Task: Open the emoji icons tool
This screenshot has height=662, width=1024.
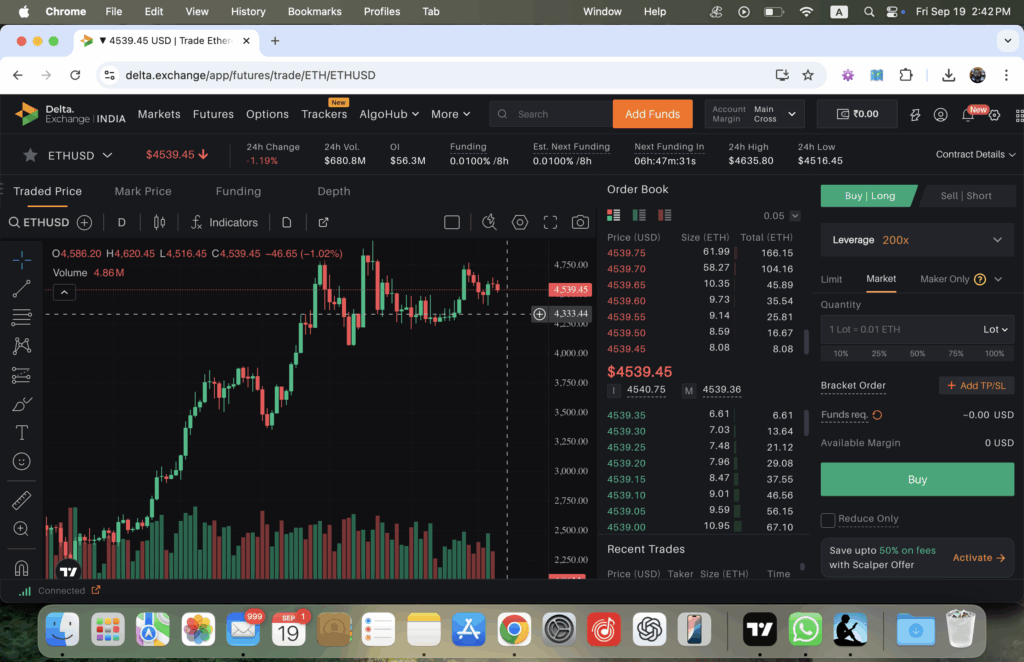Action: pyautogui.click(x=22, y=462)
